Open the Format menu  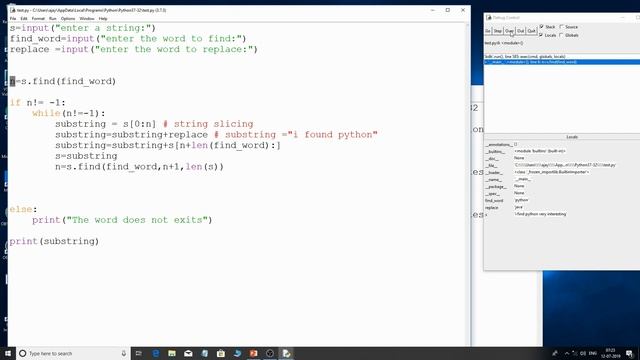[38, 19]
